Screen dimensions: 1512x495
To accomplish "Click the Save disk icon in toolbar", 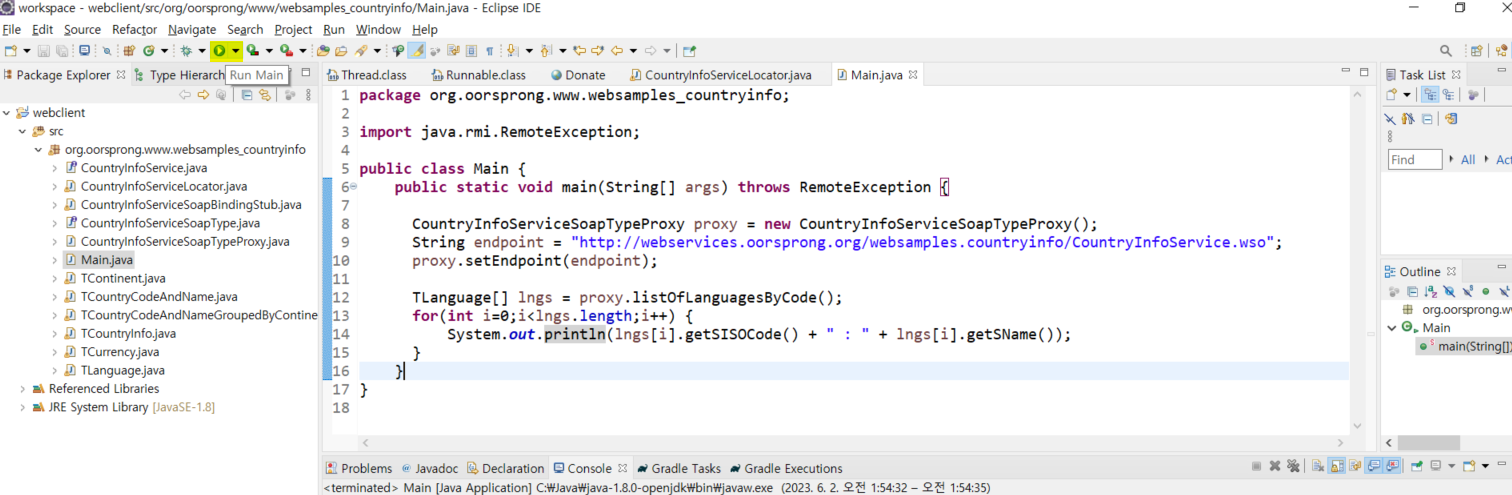I will tap(44, 50).
